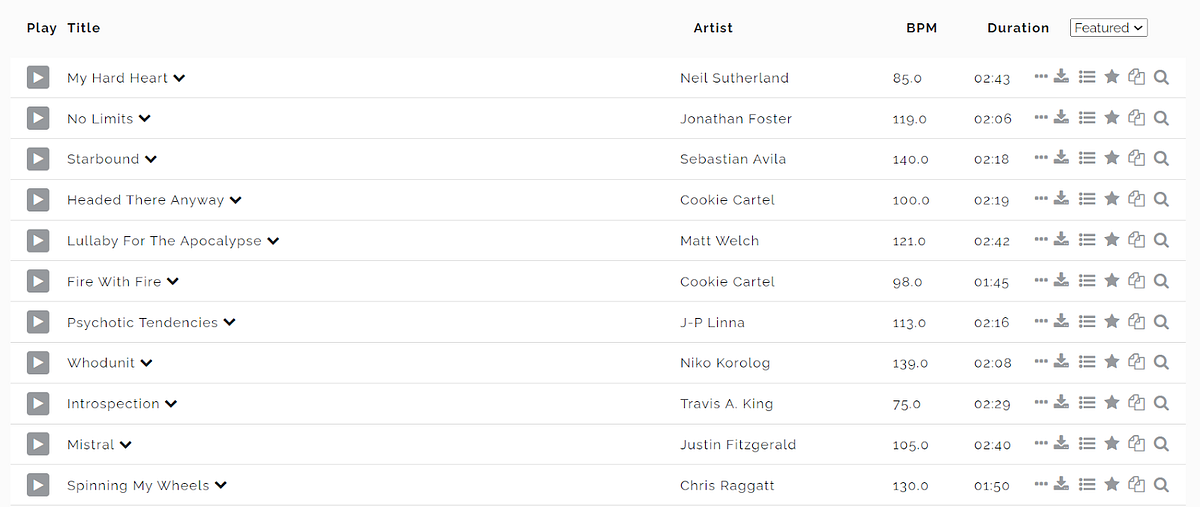1200x507 pixels.
Task: Open more options for Psychotic Tendencies
Action: click(x=1041, y=321)
